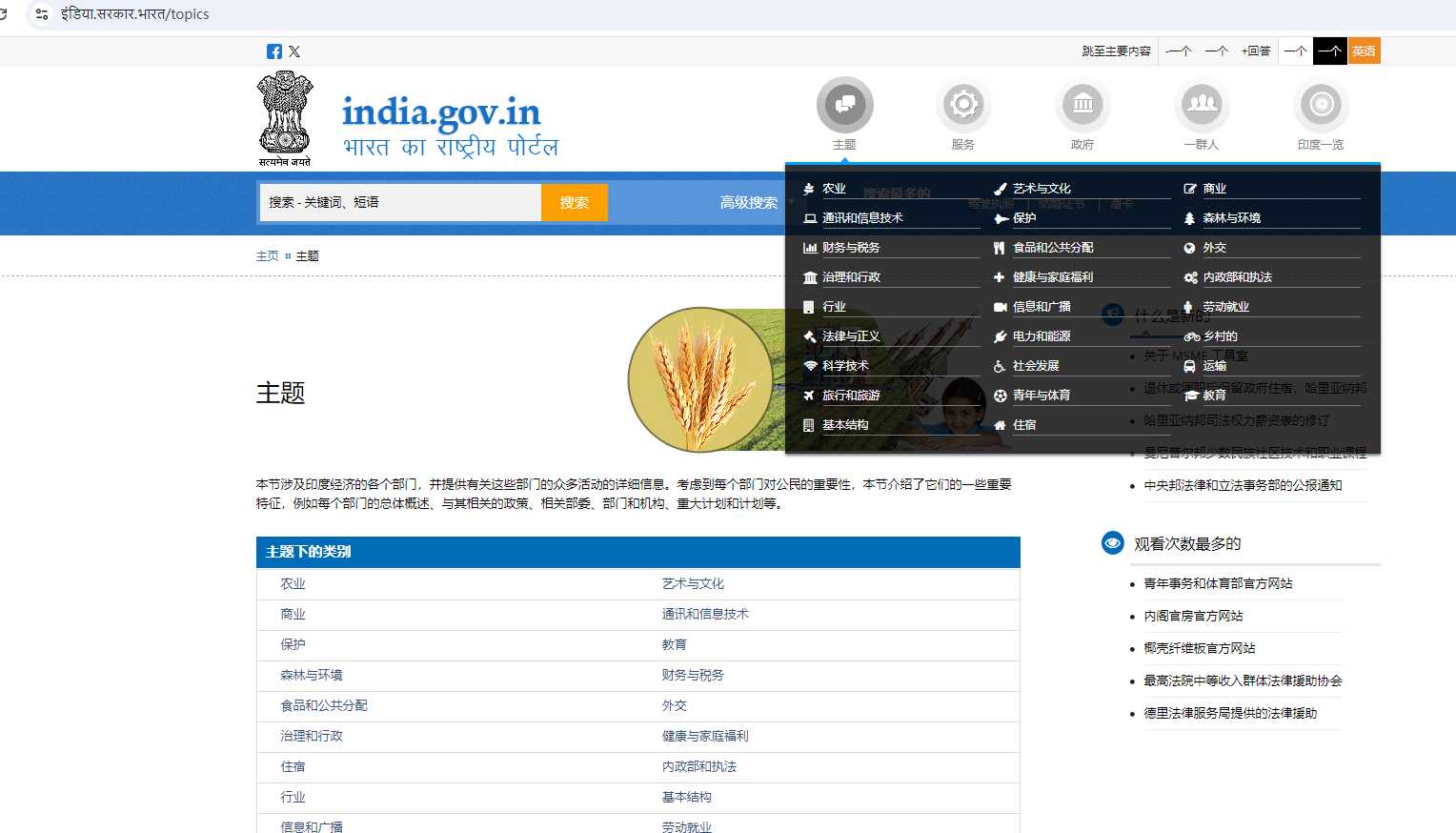Image resolution: width=1456 pixels, height=833 pixels.
Task: Click the india.gov.in logo text
Action: [441, 112]
